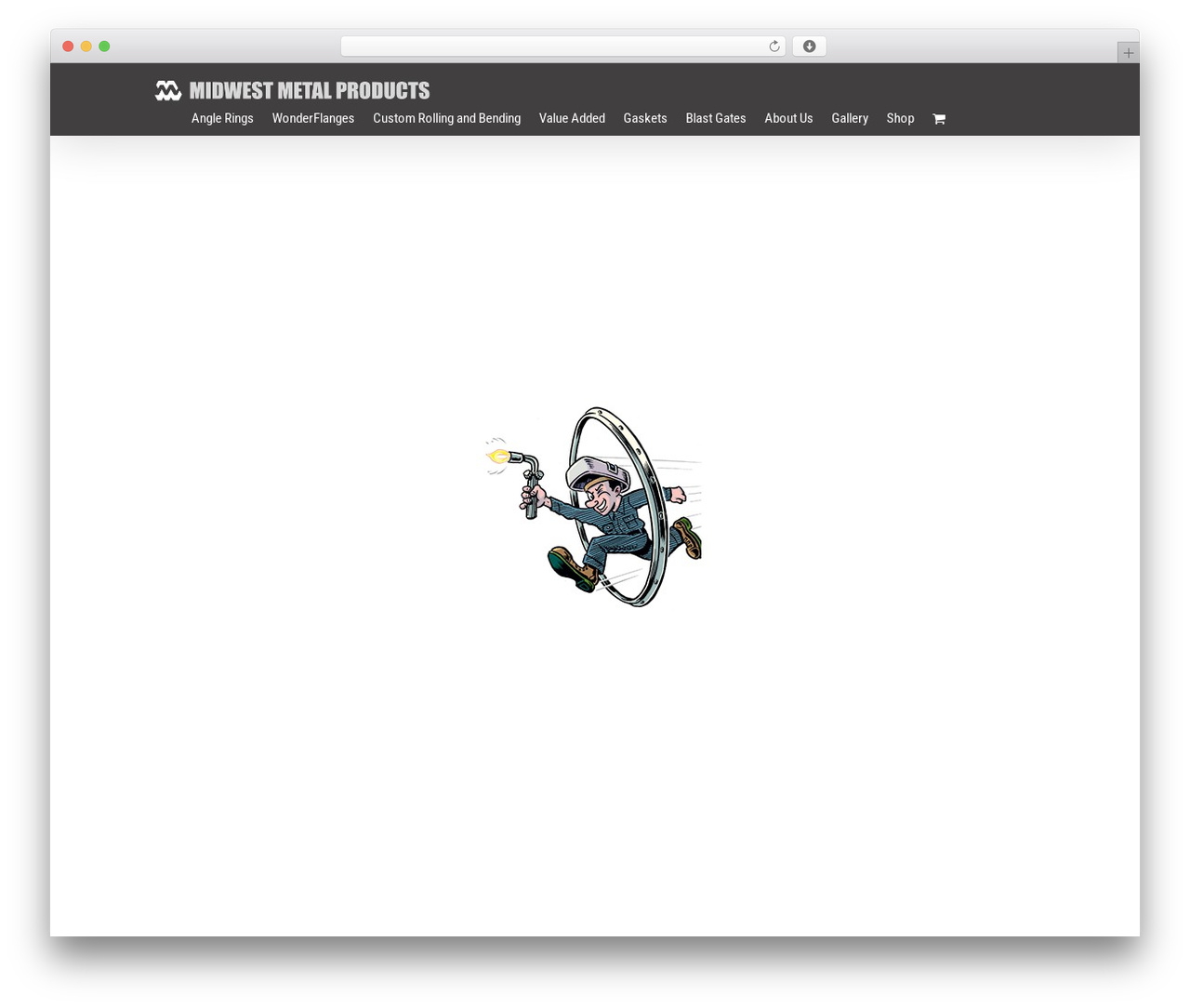Open the Angle Rings menu
Viewport: 1190px width, 1008px height.
click(222, 118)
